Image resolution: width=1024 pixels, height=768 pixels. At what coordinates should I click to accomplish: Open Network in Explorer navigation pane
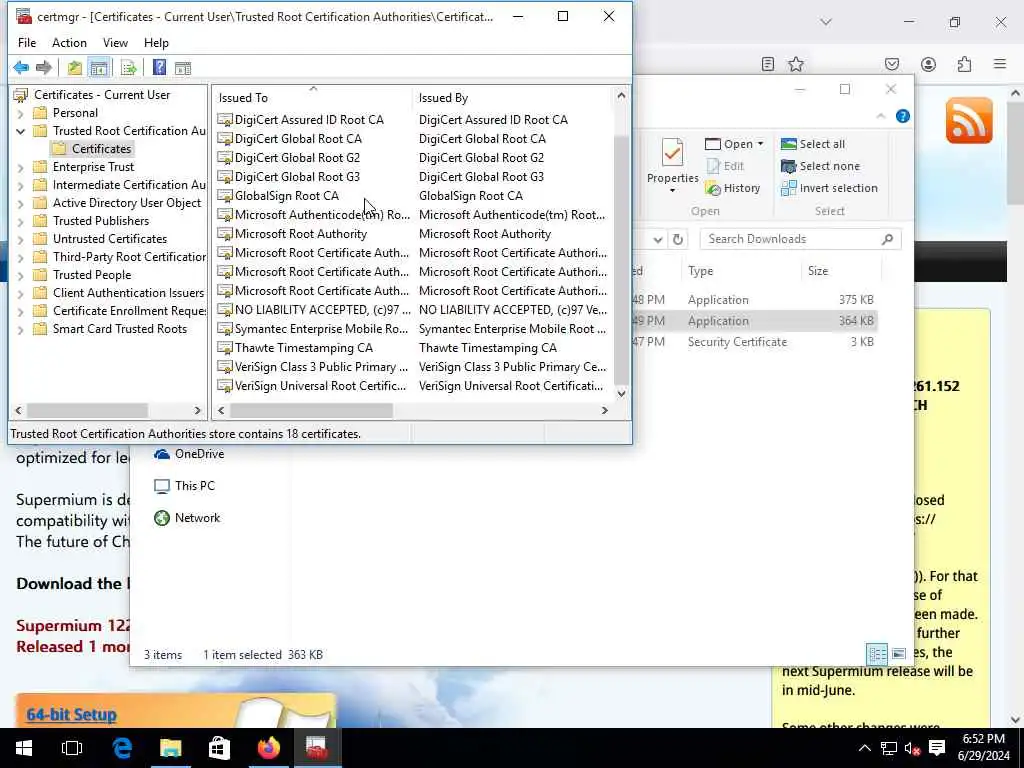point(187,518)
